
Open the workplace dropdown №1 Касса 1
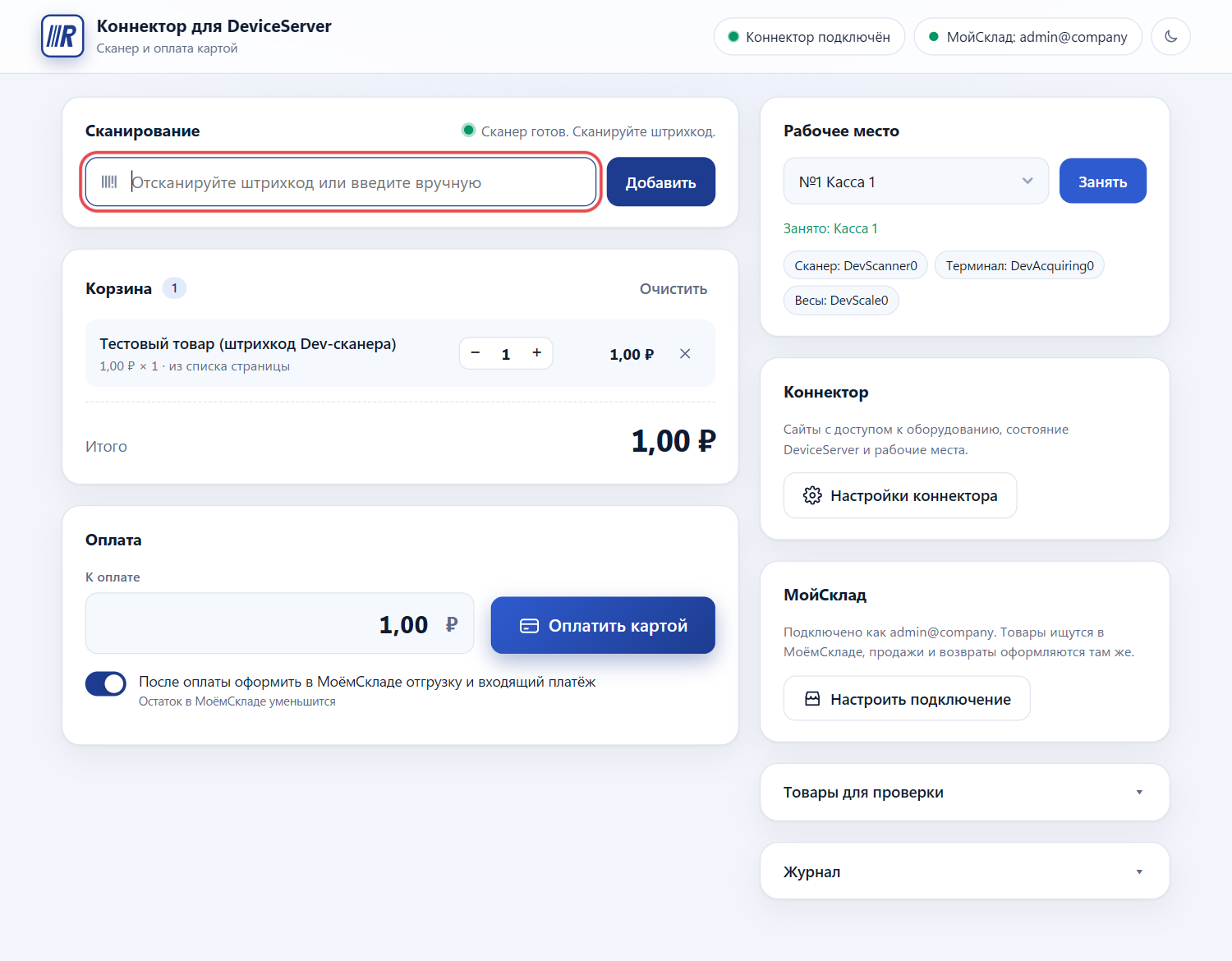point(916,182)
